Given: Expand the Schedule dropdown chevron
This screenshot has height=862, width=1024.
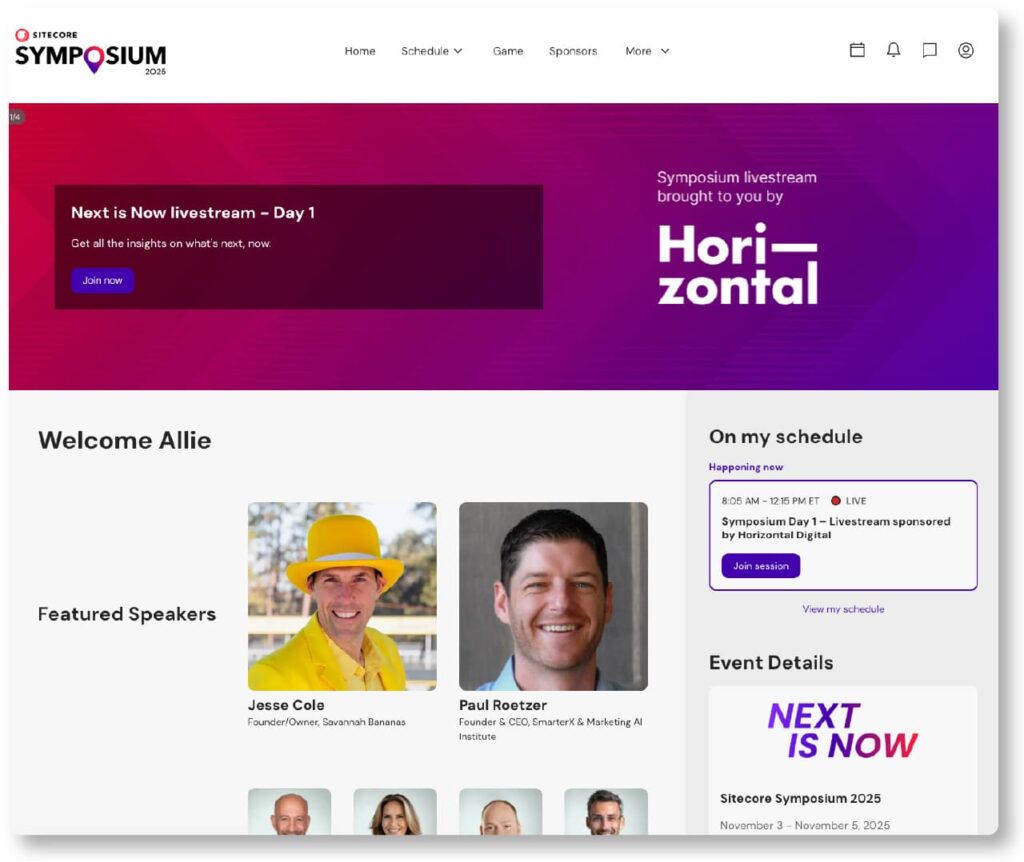Looking at the screenshot, I should click(x=458, y=51).
